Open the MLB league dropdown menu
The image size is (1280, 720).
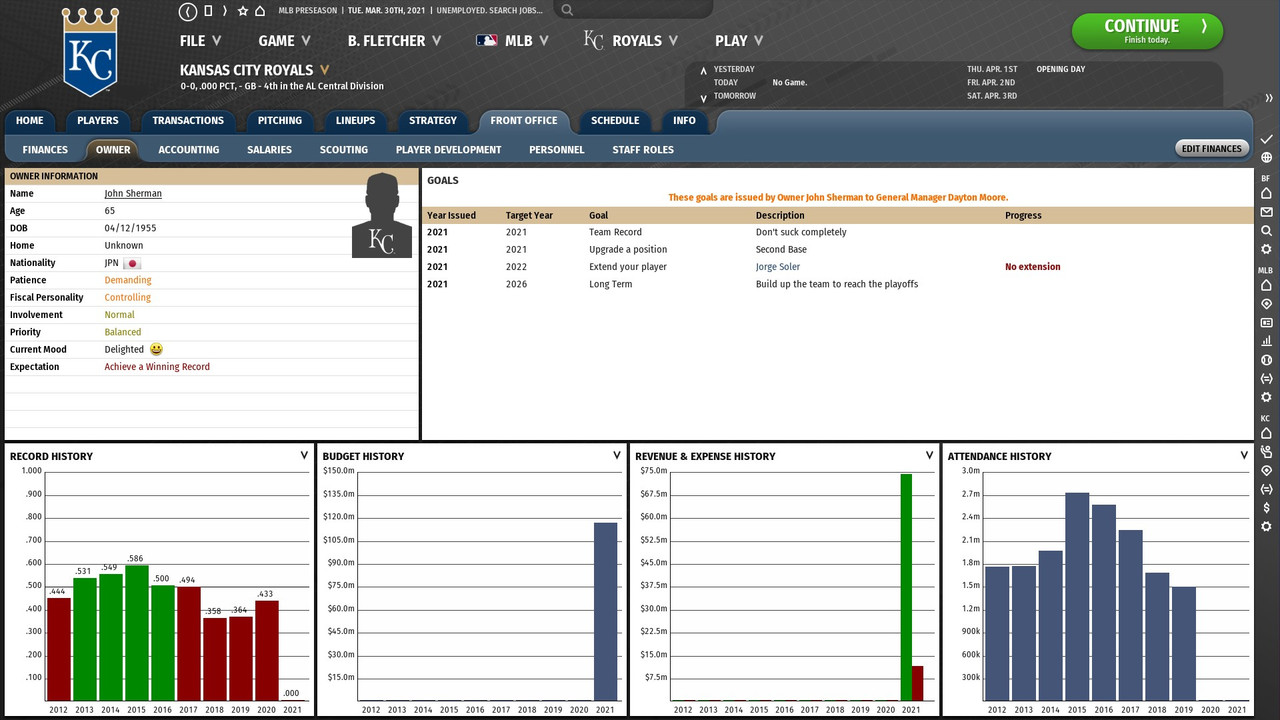[512, 41]
